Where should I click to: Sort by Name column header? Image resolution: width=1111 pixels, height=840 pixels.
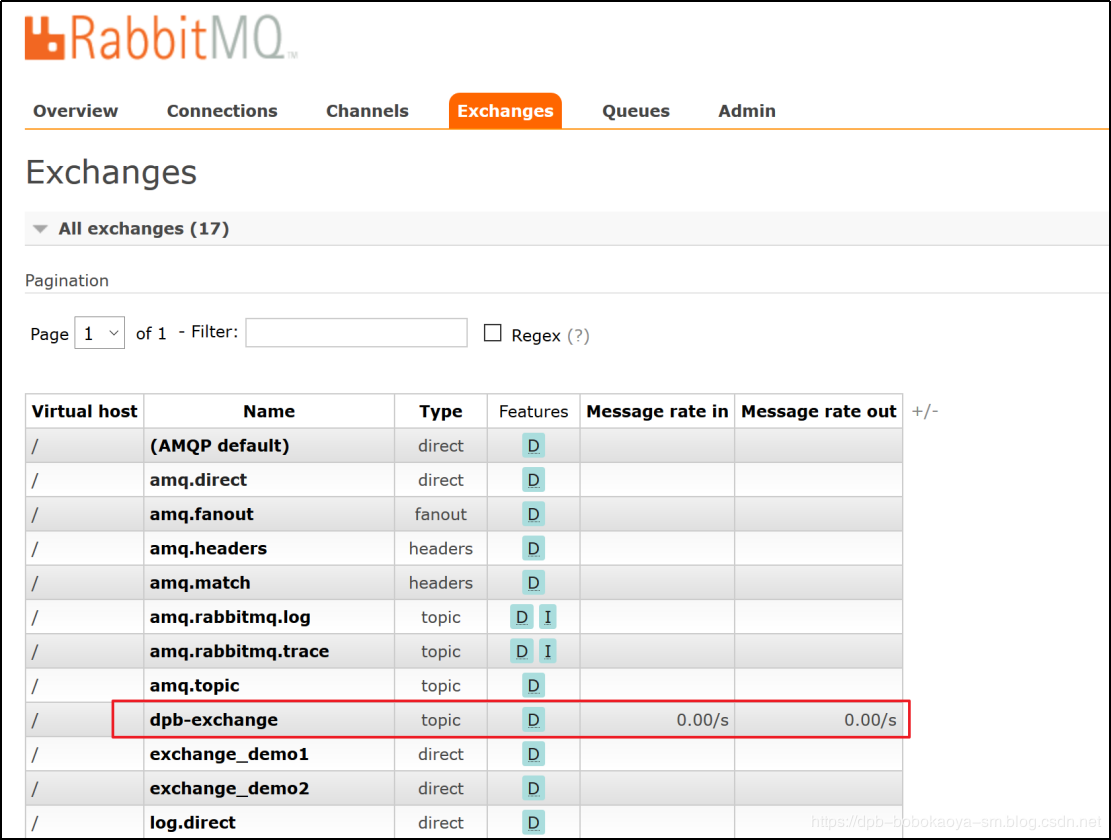(269, 412)
